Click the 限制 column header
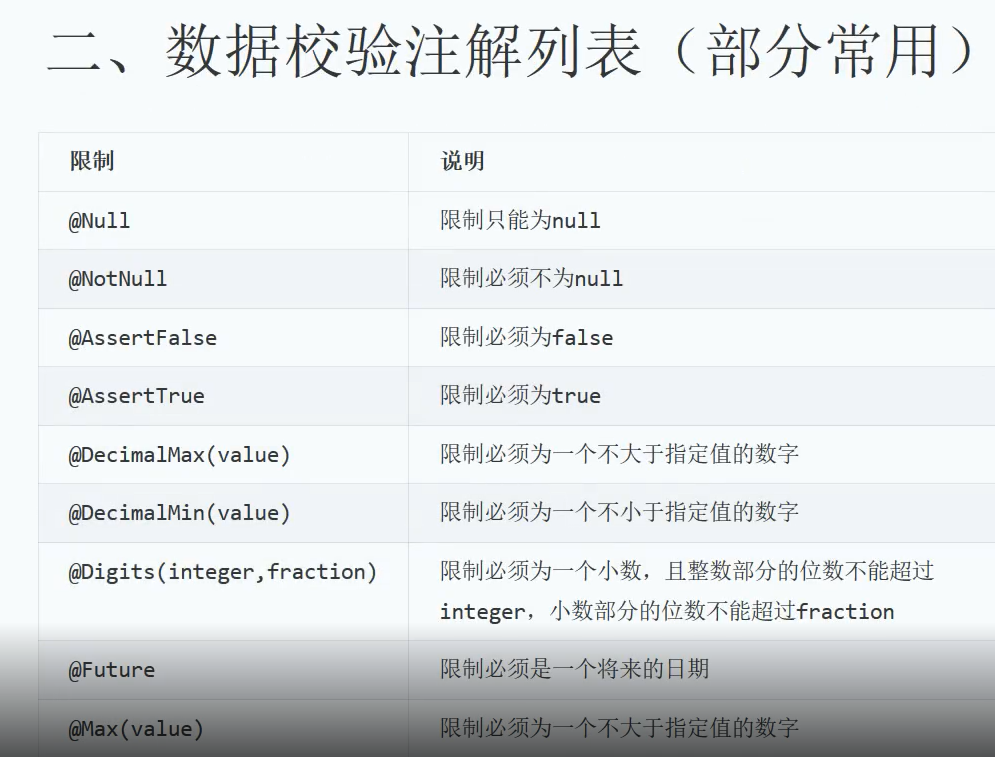Image resolution: width=995 pixels, height=757 pixels. pyautogui.click(x=92, y=161)
